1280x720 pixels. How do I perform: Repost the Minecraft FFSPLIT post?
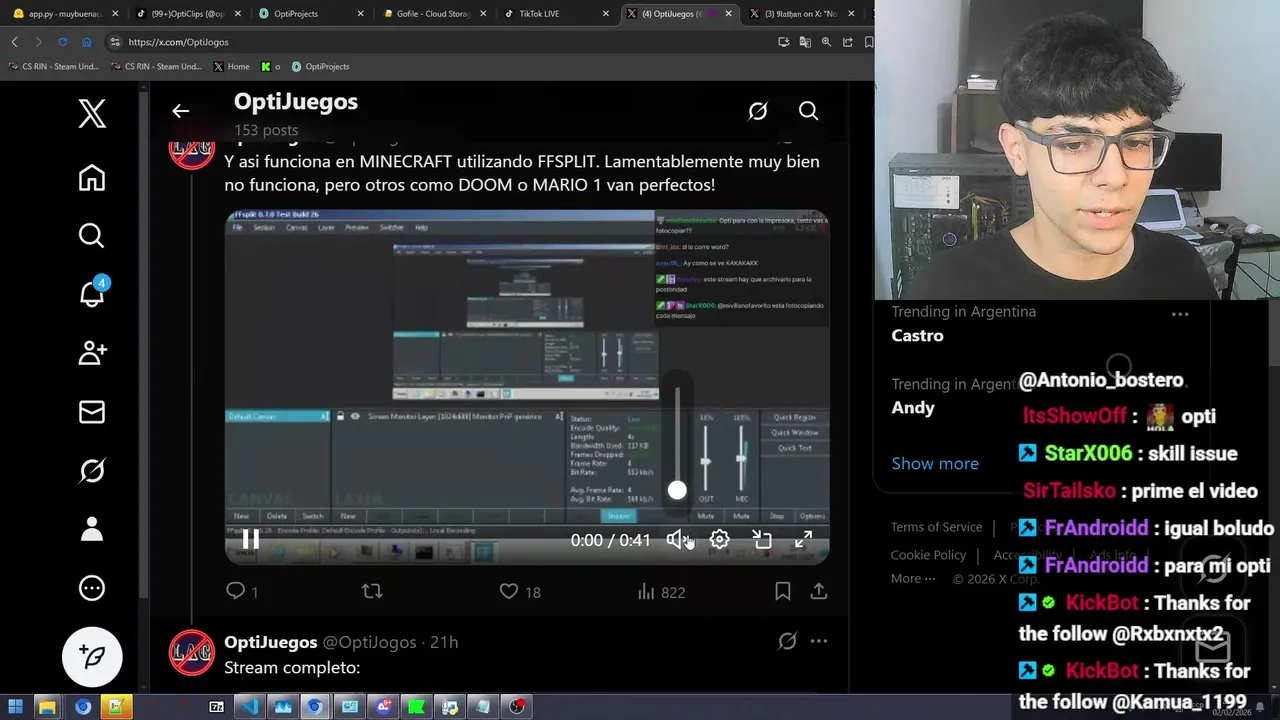click(x=372, y=591)
